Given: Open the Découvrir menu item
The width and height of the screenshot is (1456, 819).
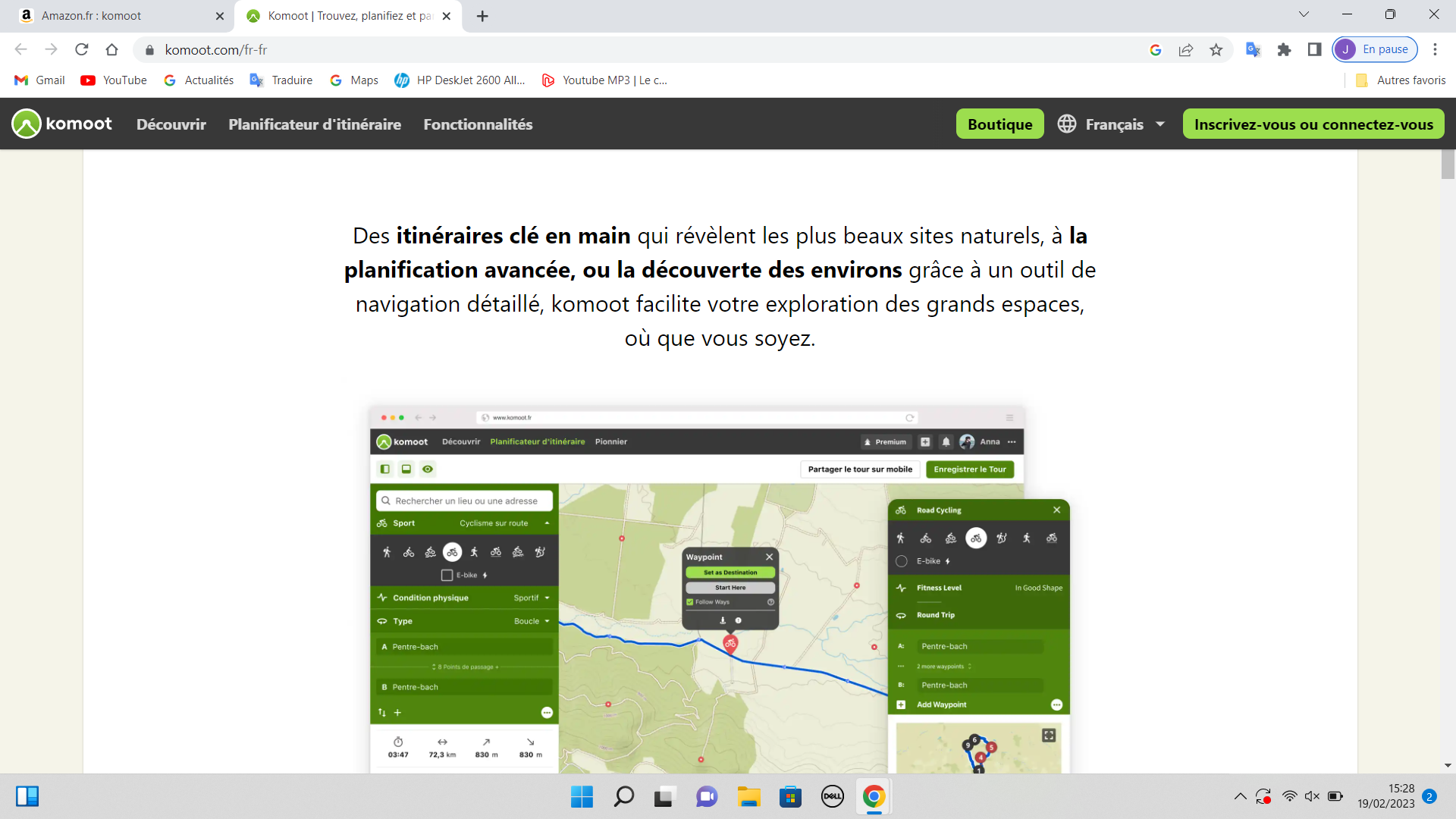Looking at the screenshot, I should 171,124.
